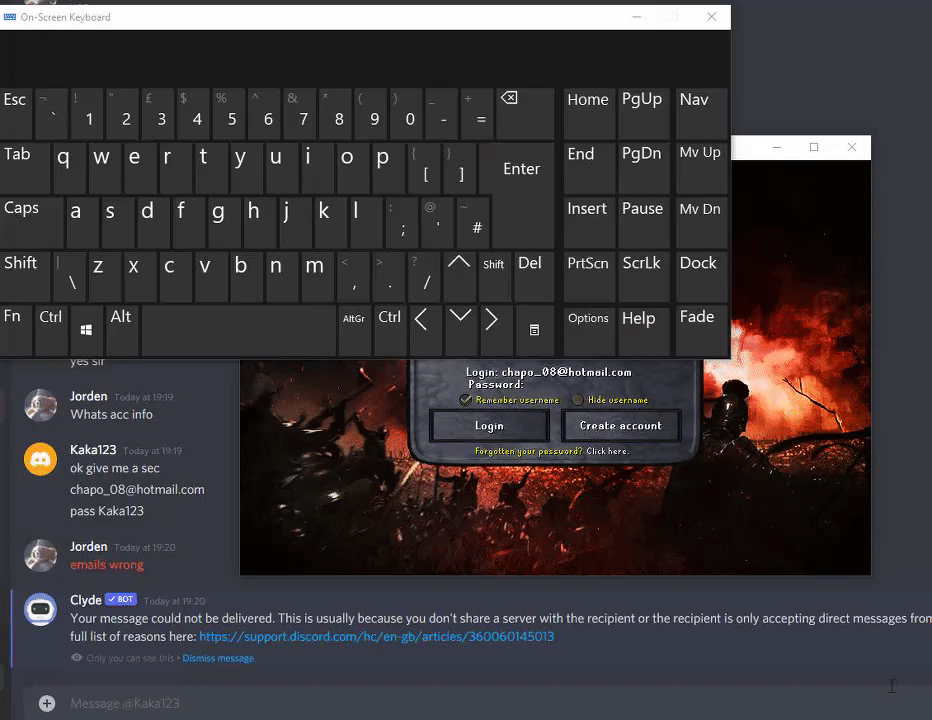Click the End key
Screen dimensions: 932x720
click(588, 168)
